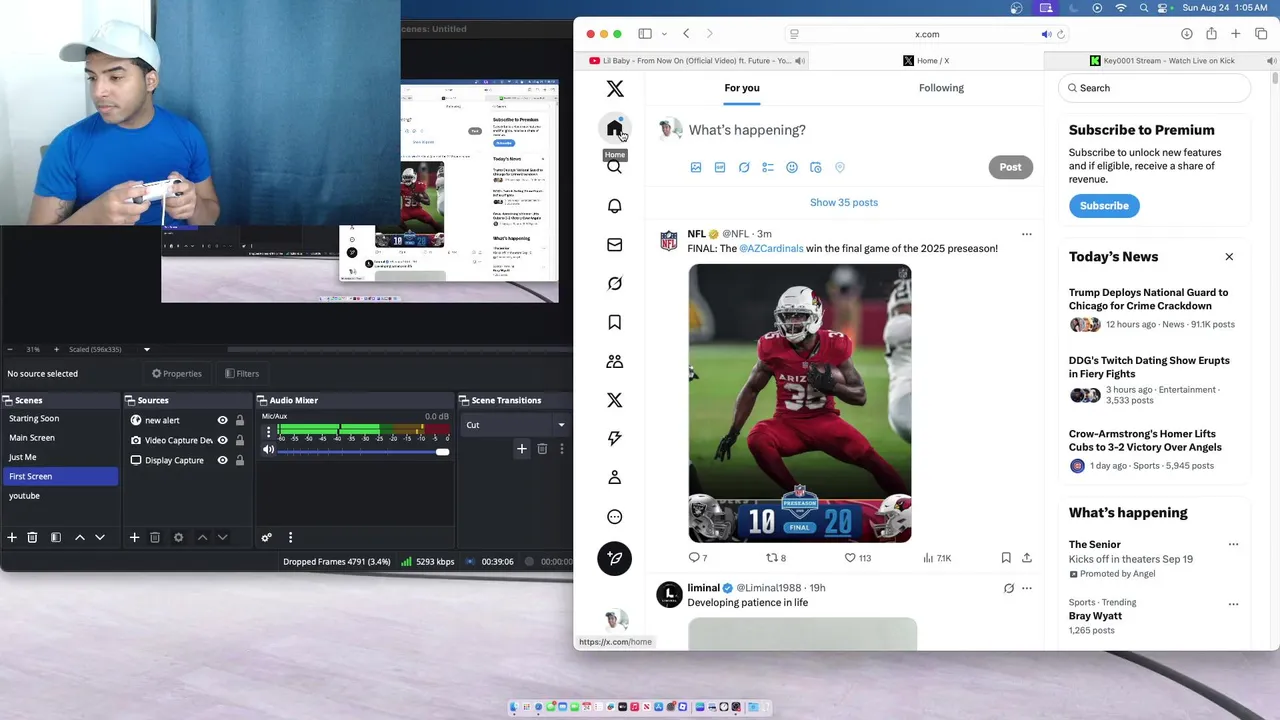
Task: Open the Notifications bell in X sidebar
Action: coord(614,206)
